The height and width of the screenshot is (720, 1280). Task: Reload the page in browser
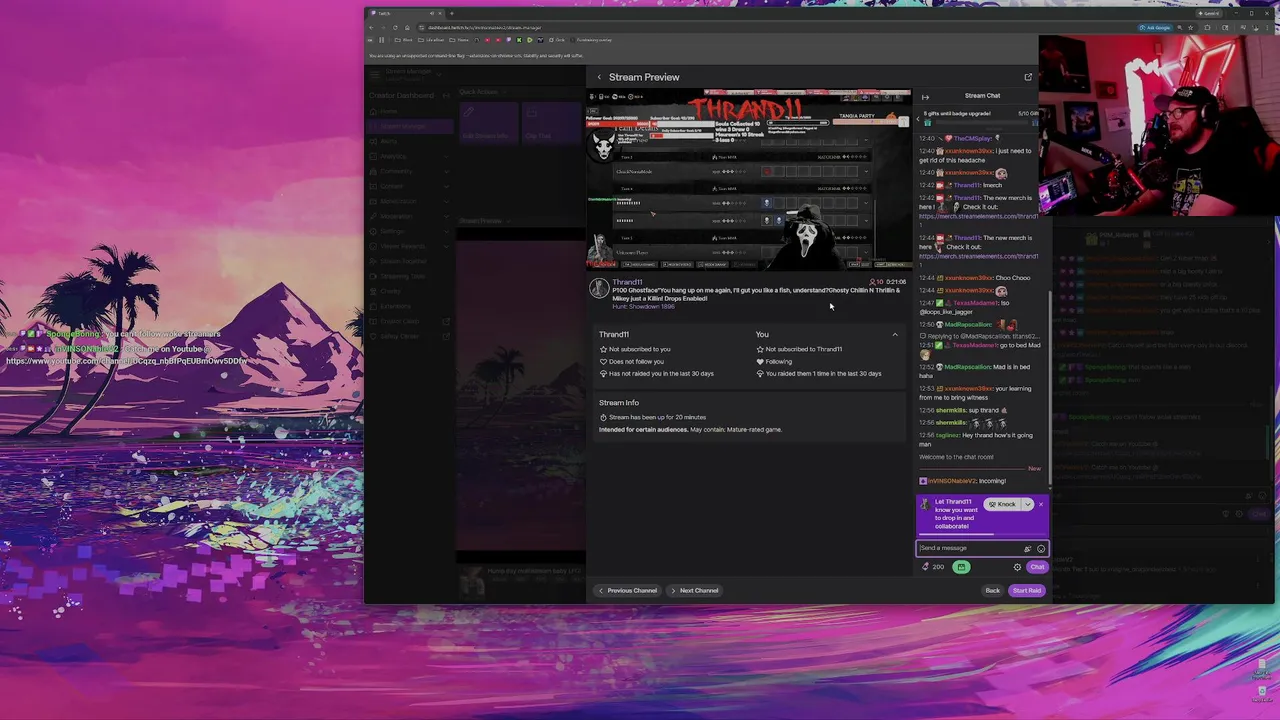(395, 27)
